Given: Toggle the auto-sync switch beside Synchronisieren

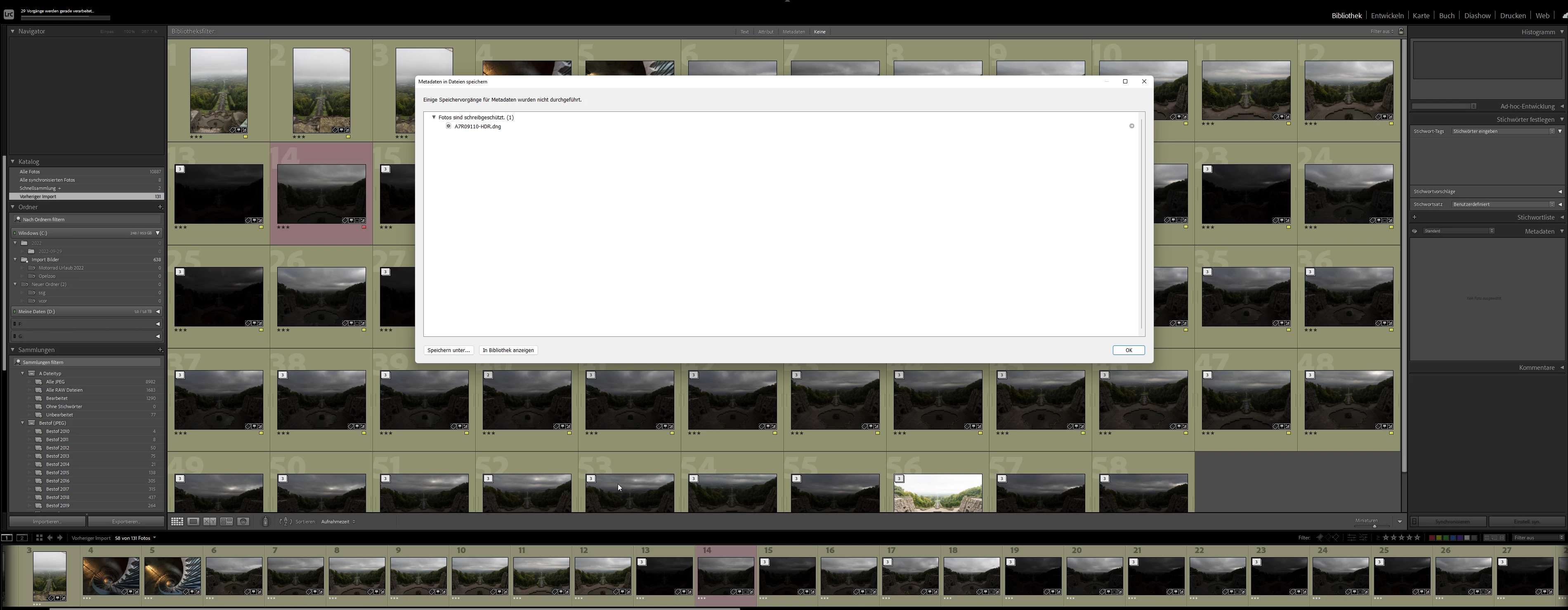Looking at the screenshot, I should 1415,522.
